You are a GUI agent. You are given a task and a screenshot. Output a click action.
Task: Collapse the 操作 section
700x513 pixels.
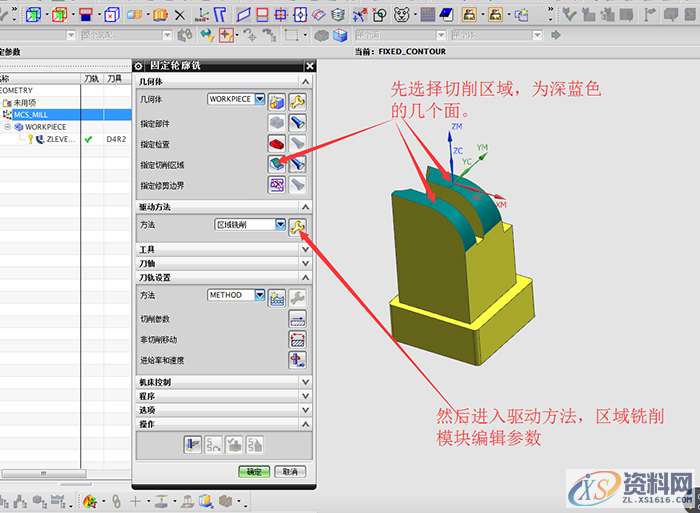pos(305,424)
